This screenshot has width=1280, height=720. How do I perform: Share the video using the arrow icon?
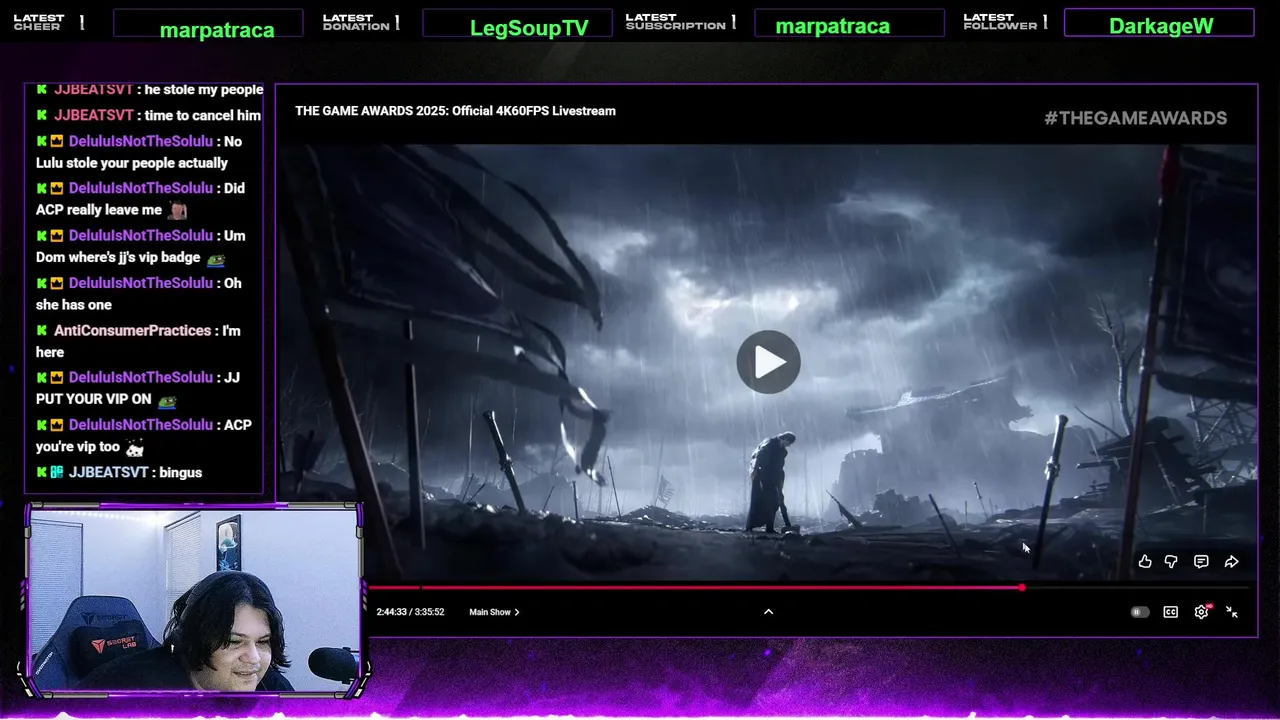pyautogui.click(x=1232, y=562)
